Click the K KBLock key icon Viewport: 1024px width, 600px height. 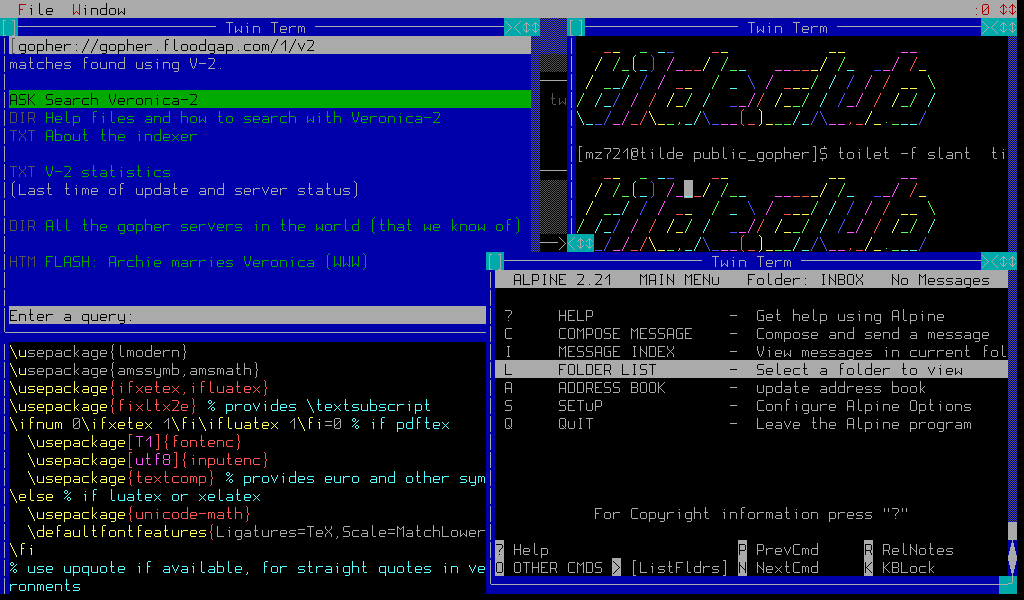pyautogui.click(x=868, y=567)
